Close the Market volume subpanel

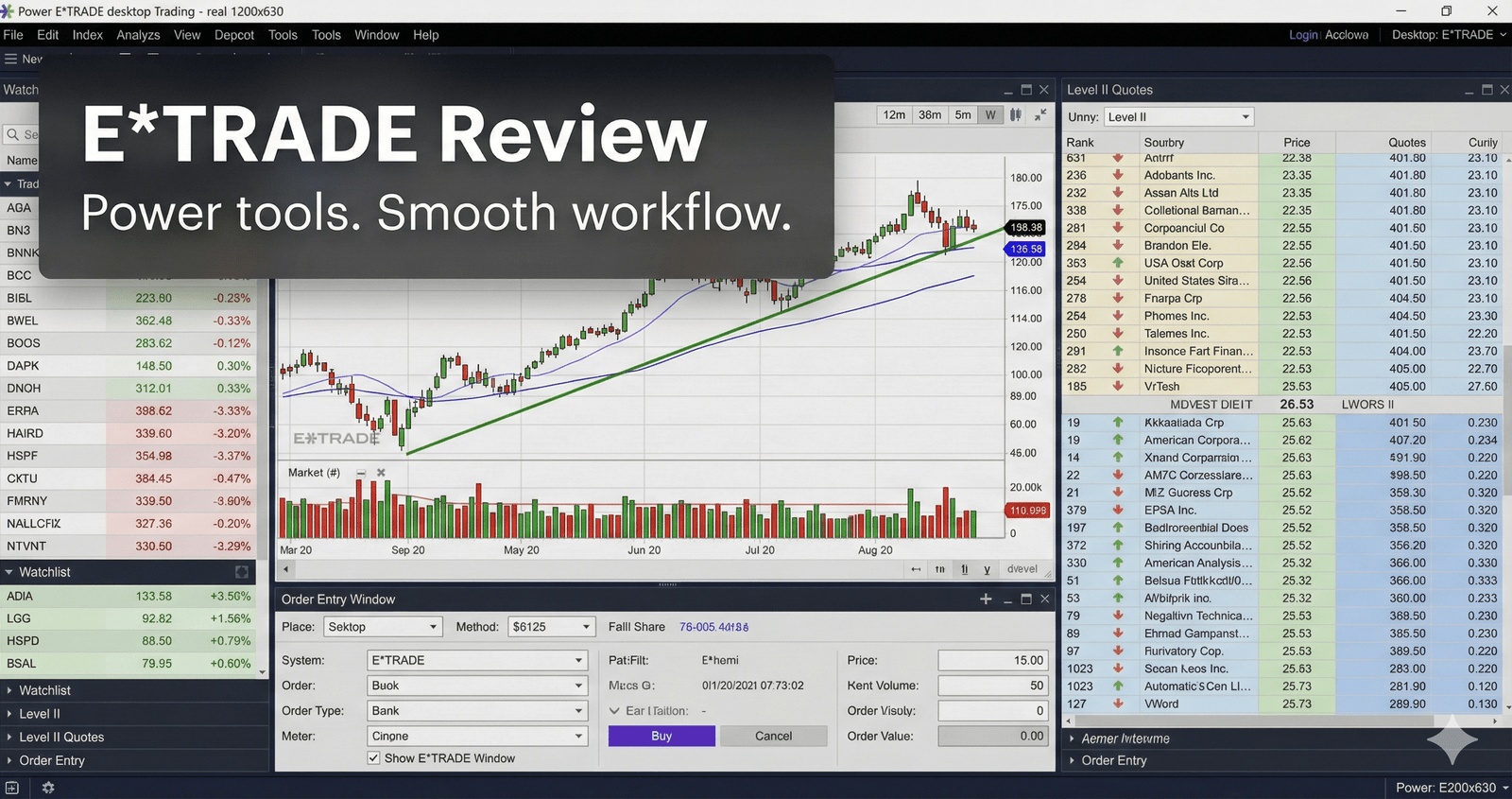(x=381, y=473)
